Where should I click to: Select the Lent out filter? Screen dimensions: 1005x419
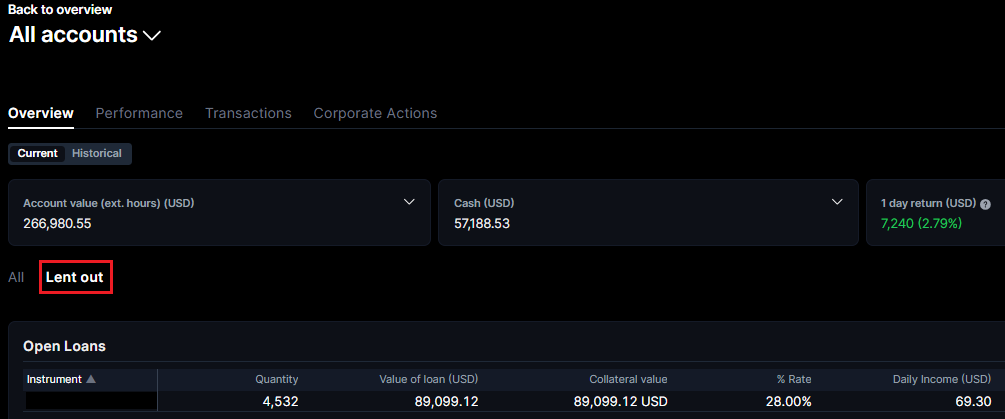click(75, 277)
